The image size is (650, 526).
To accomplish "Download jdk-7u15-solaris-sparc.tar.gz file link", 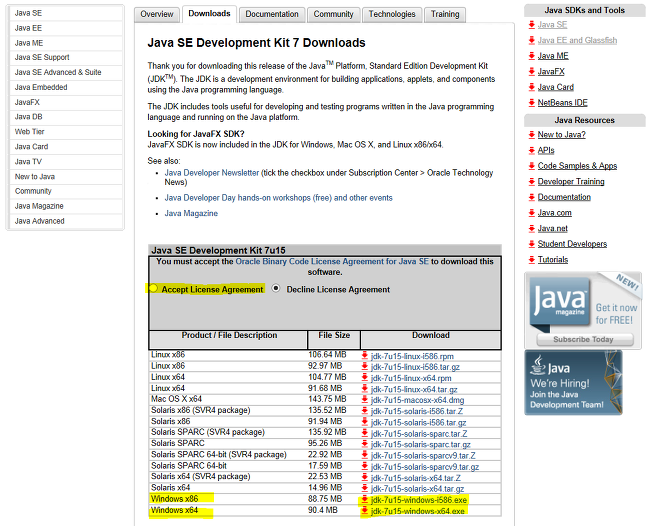I will pos(421,445).
